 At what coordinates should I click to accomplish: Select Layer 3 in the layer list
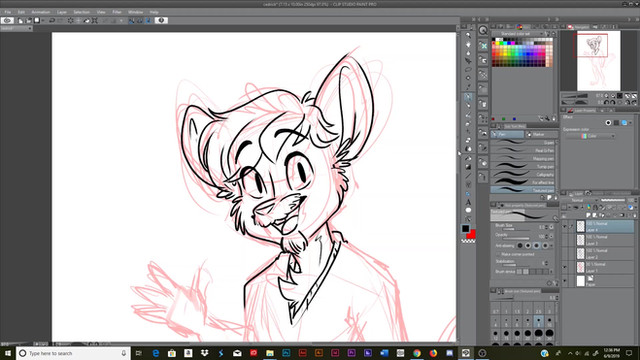click(606, 240)
